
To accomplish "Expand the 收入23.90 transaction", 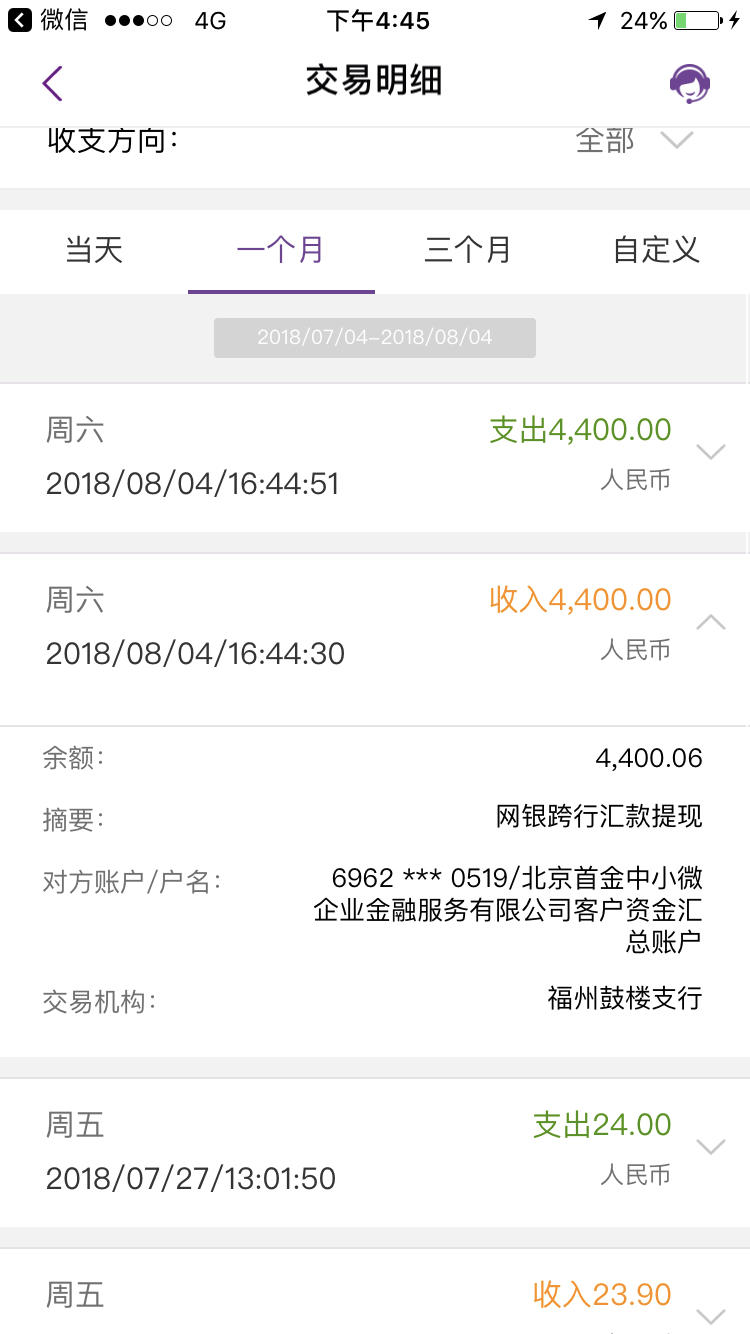I will pyautogui.click(x=710, y=1316).
